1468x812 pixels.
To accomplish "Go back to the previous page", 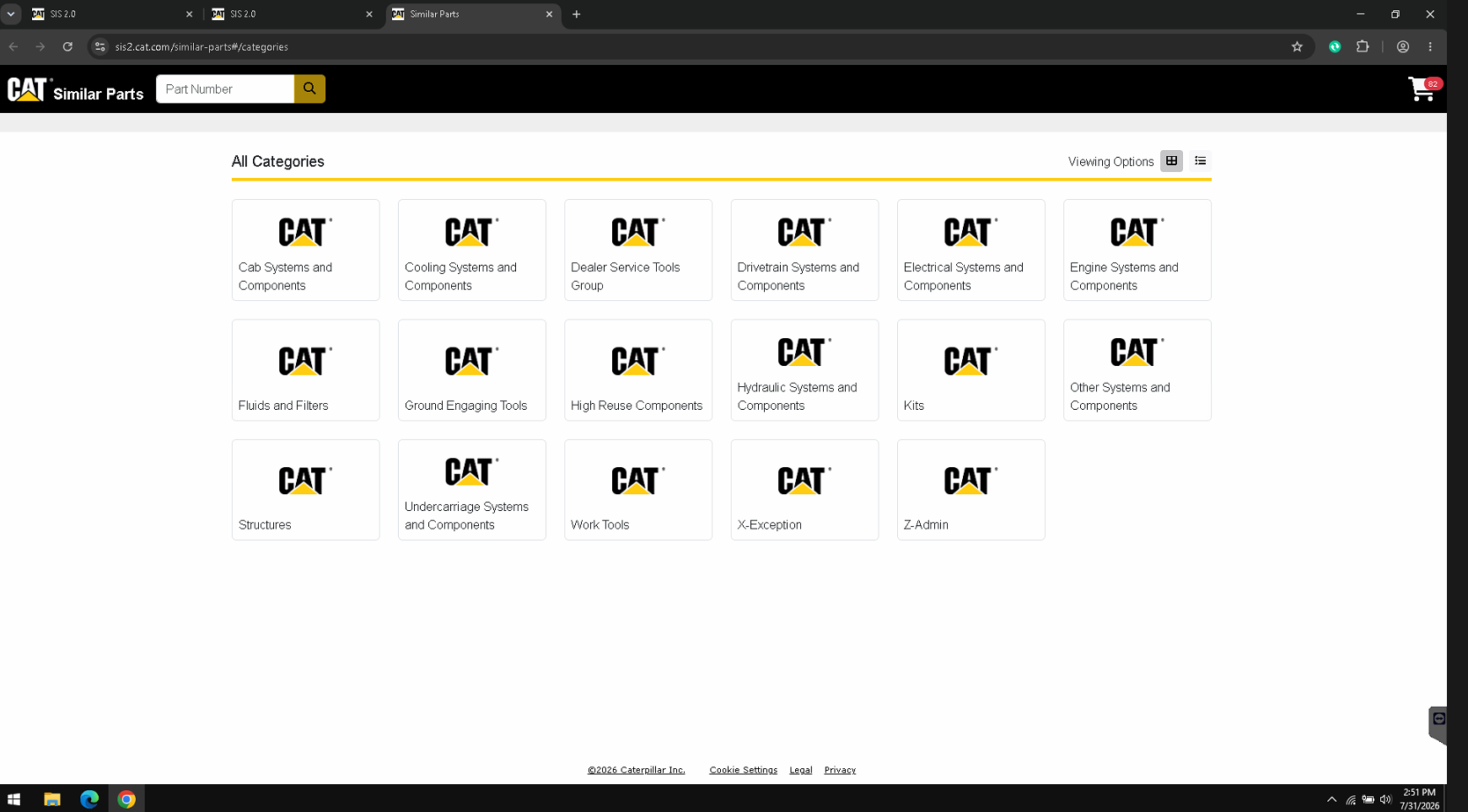I will pos(13,46).
